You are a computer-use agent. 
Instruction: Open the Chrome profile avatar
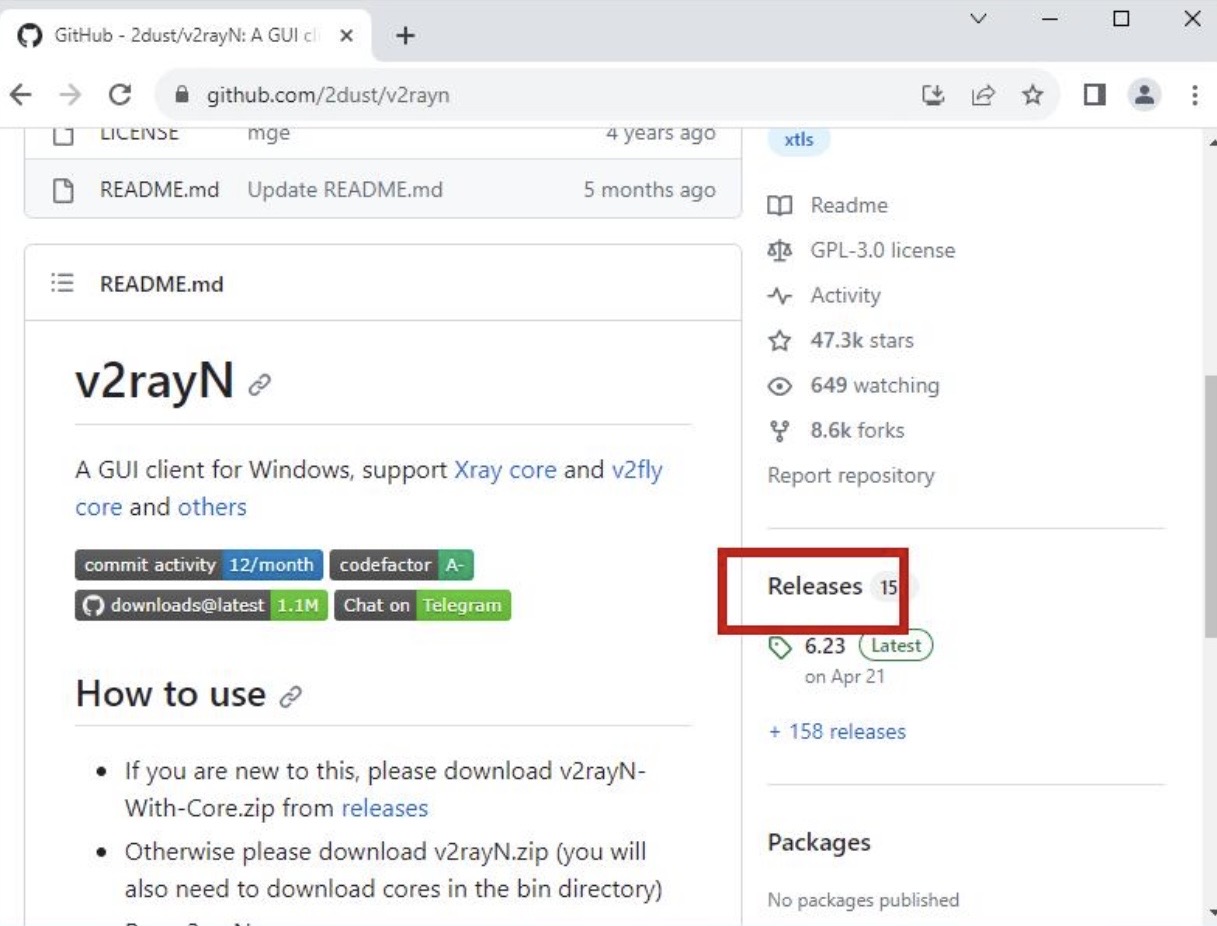1144,95
